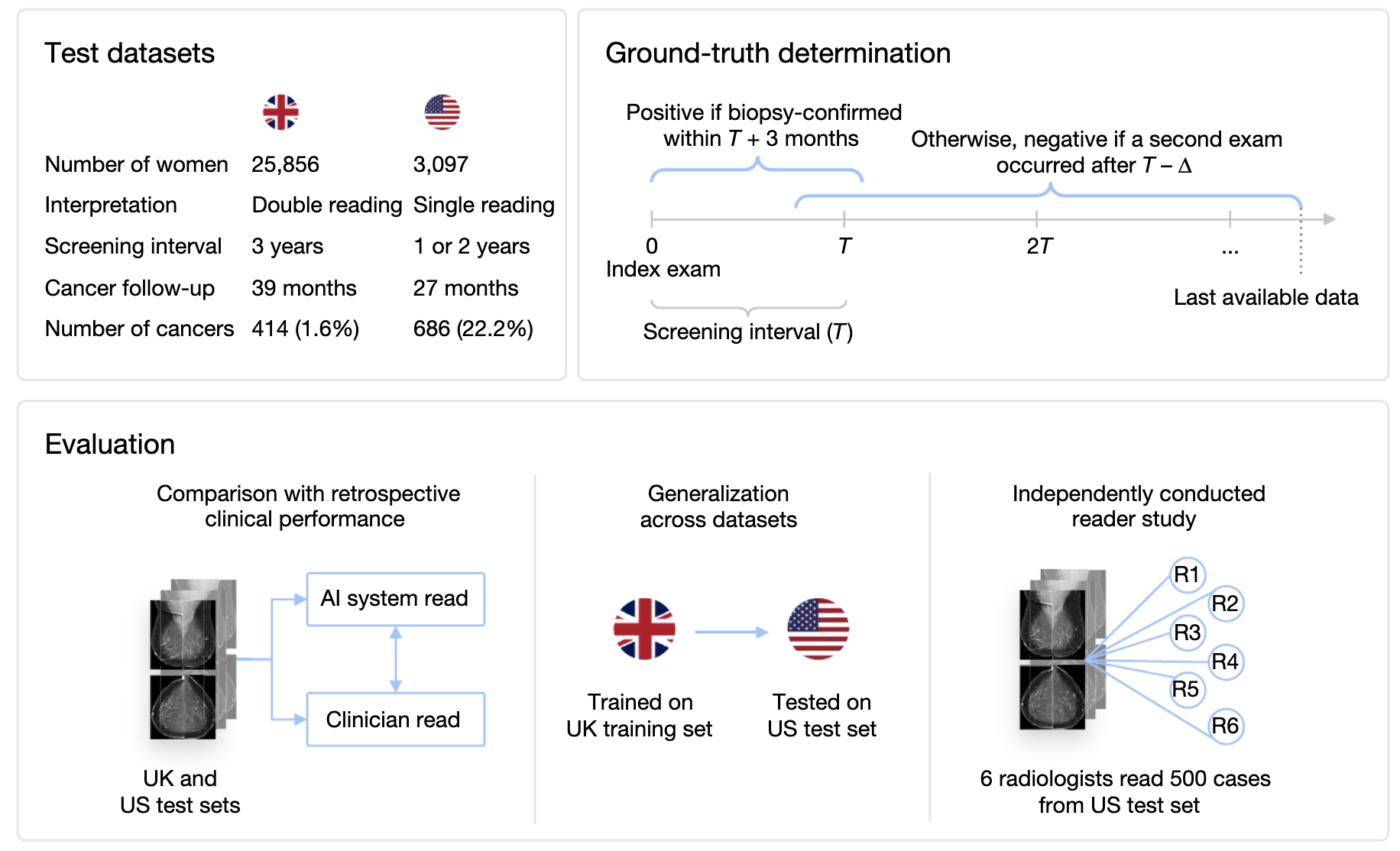Click the '686 (22.2%)' cancers value
The image size is (1400, 851).
click(x=473, y=328)
